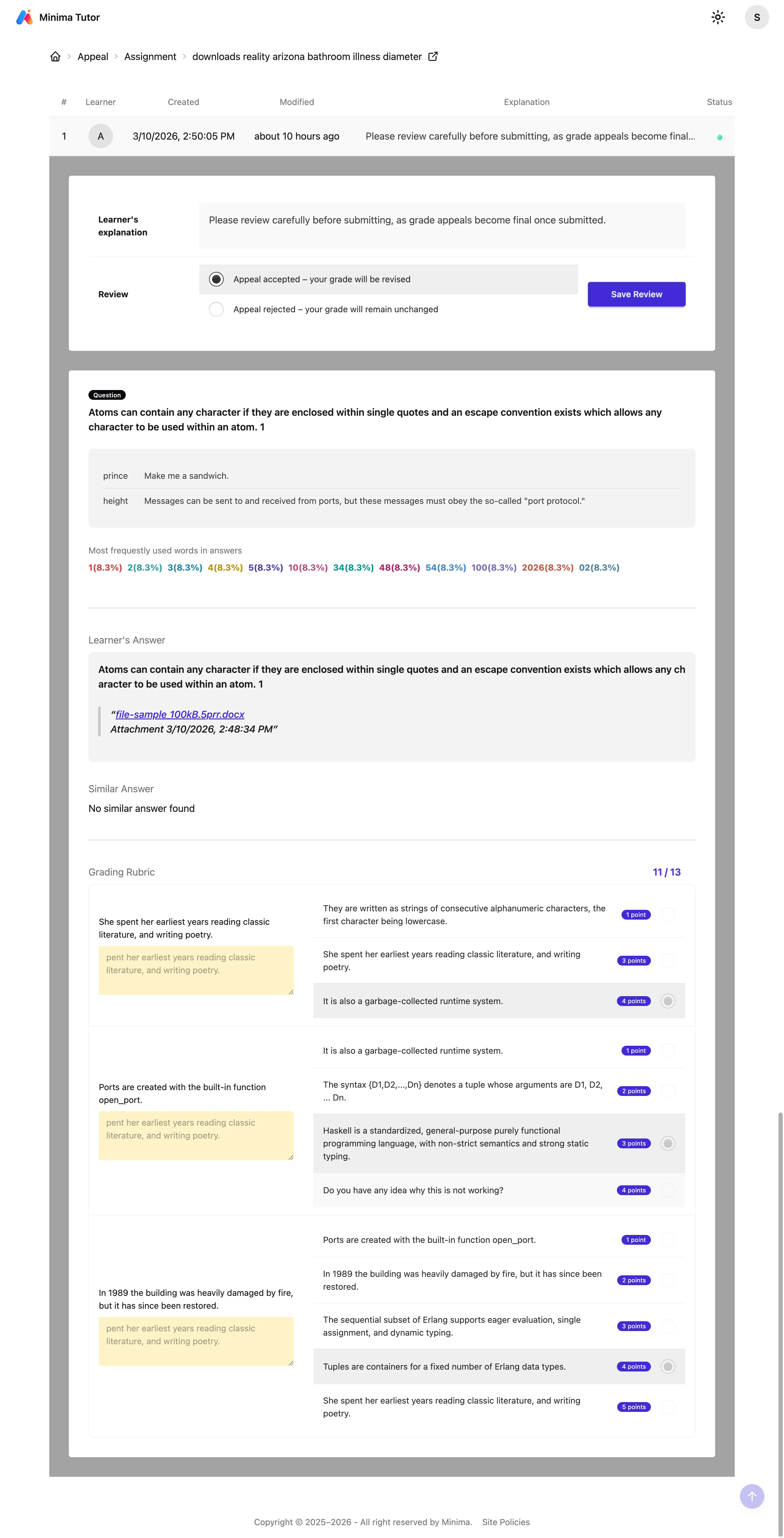Click the scroll-to-top arrow button
The width and height of the screenshot is (784, 1538).
751,1496
